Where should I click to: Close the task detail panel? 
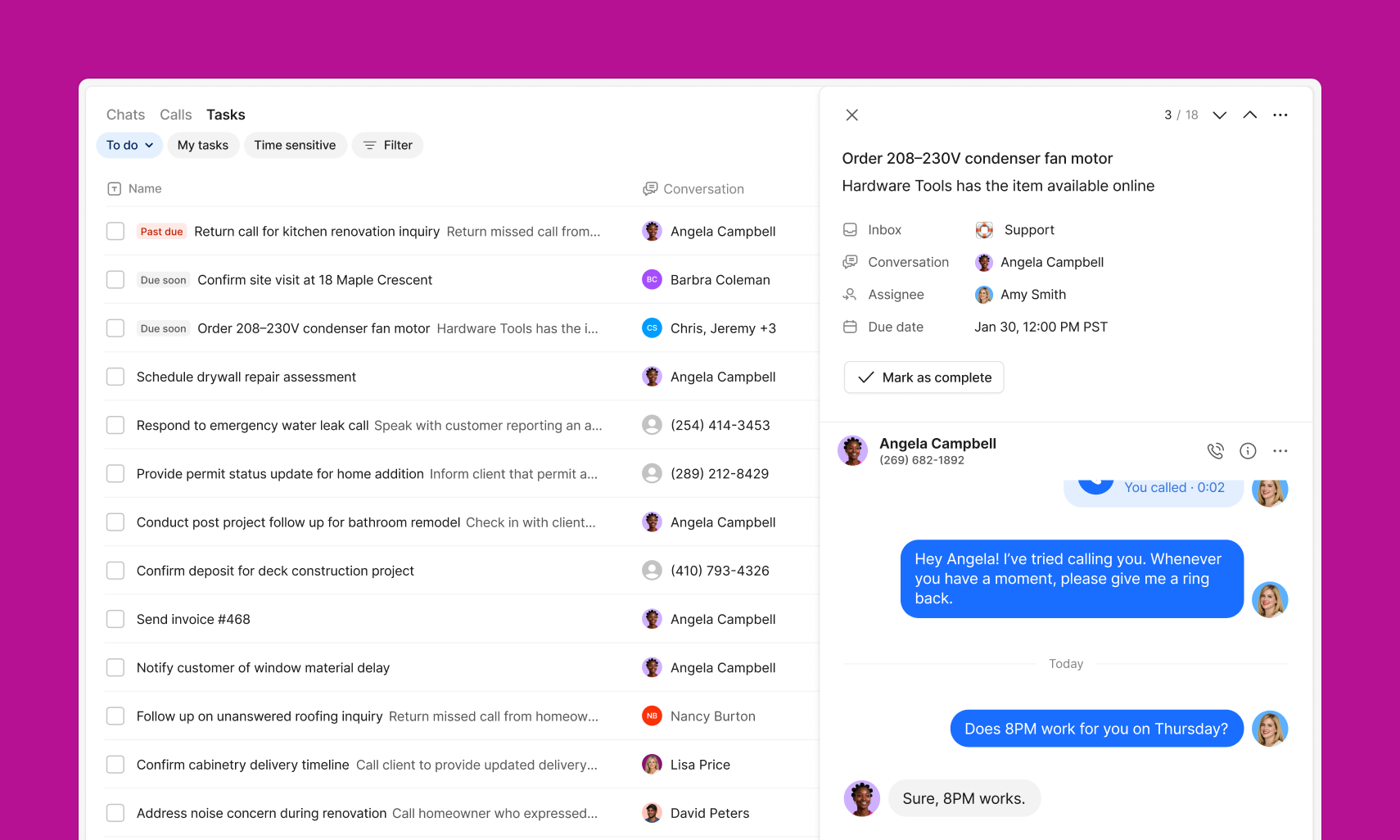(x=851, y=115)
